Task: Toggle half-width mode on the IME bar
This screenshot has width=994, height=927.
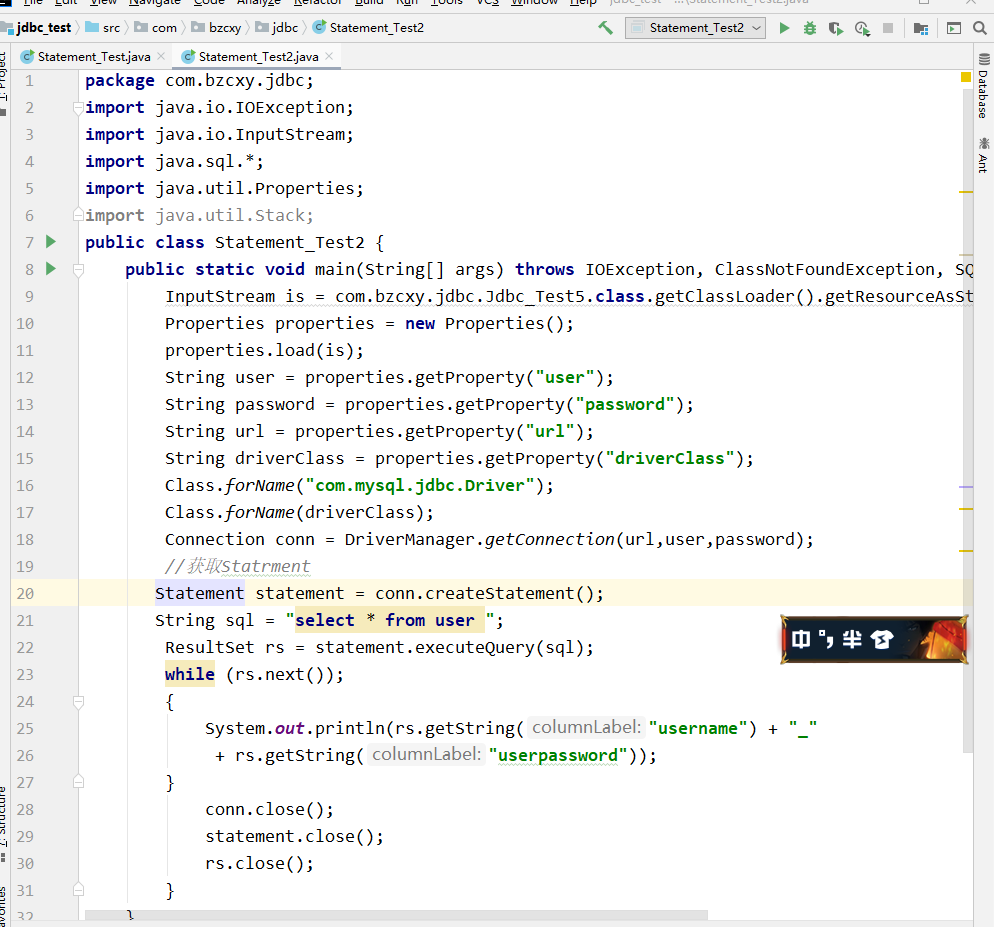Action: point(852,639)
